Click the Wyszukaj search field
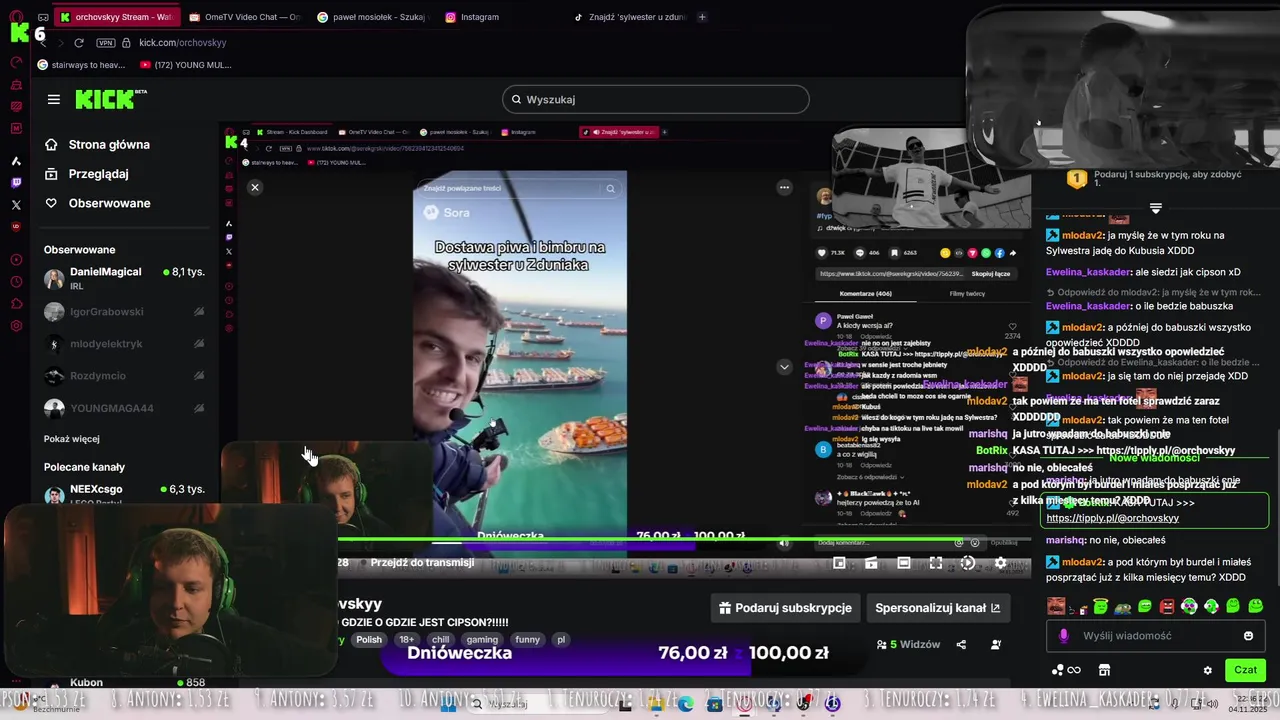Screen dimensions: 1280x720 point(655,99)
